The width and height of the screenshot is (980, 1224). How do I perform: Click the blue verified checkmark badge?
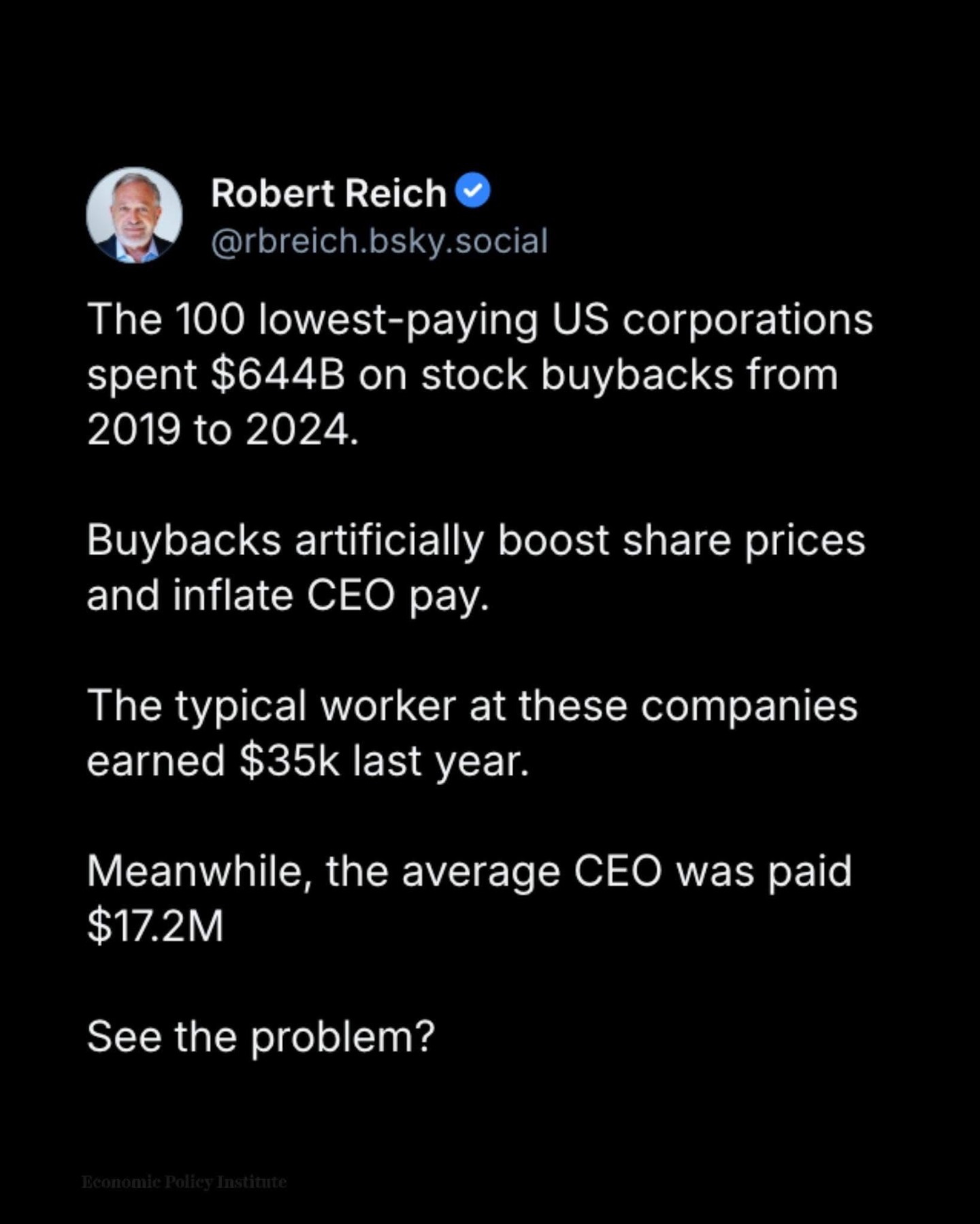point(472,191)
